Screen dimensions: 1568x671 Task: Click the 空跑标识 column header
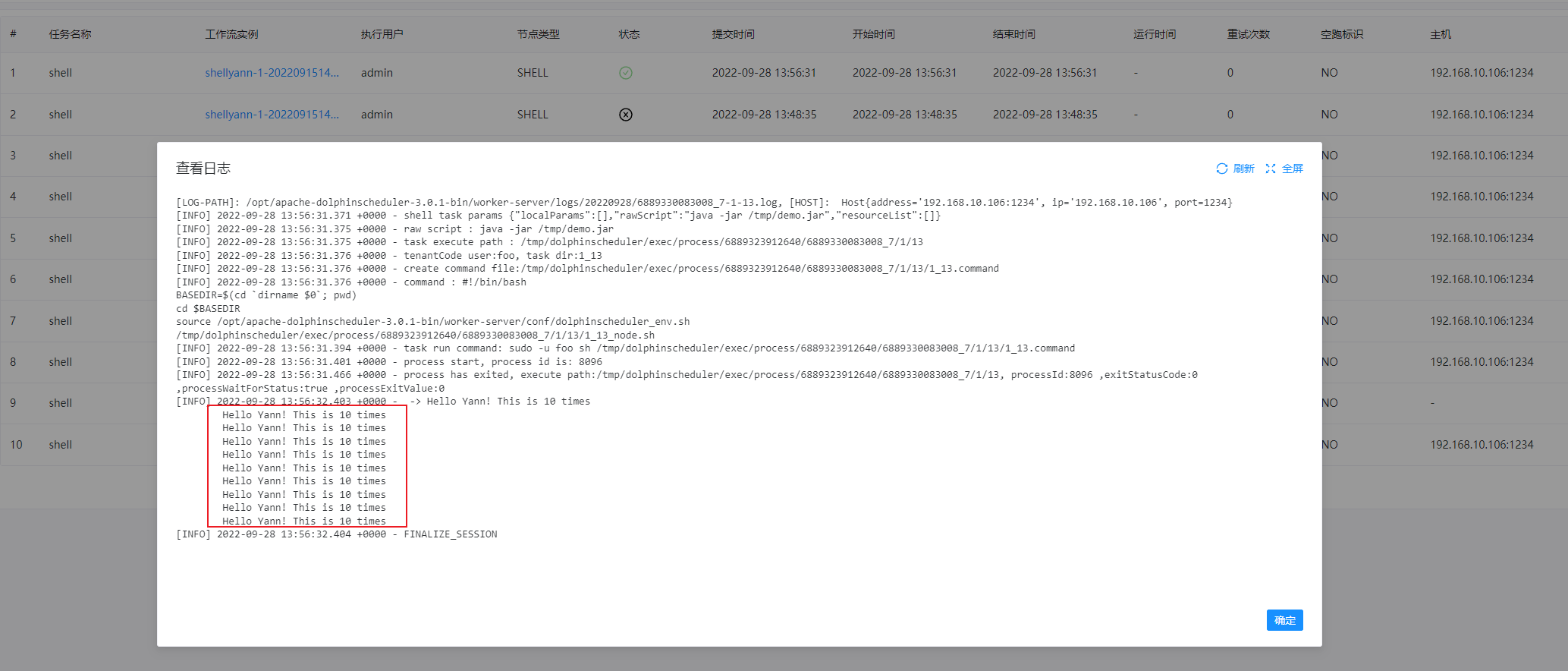coord(1342,34)
